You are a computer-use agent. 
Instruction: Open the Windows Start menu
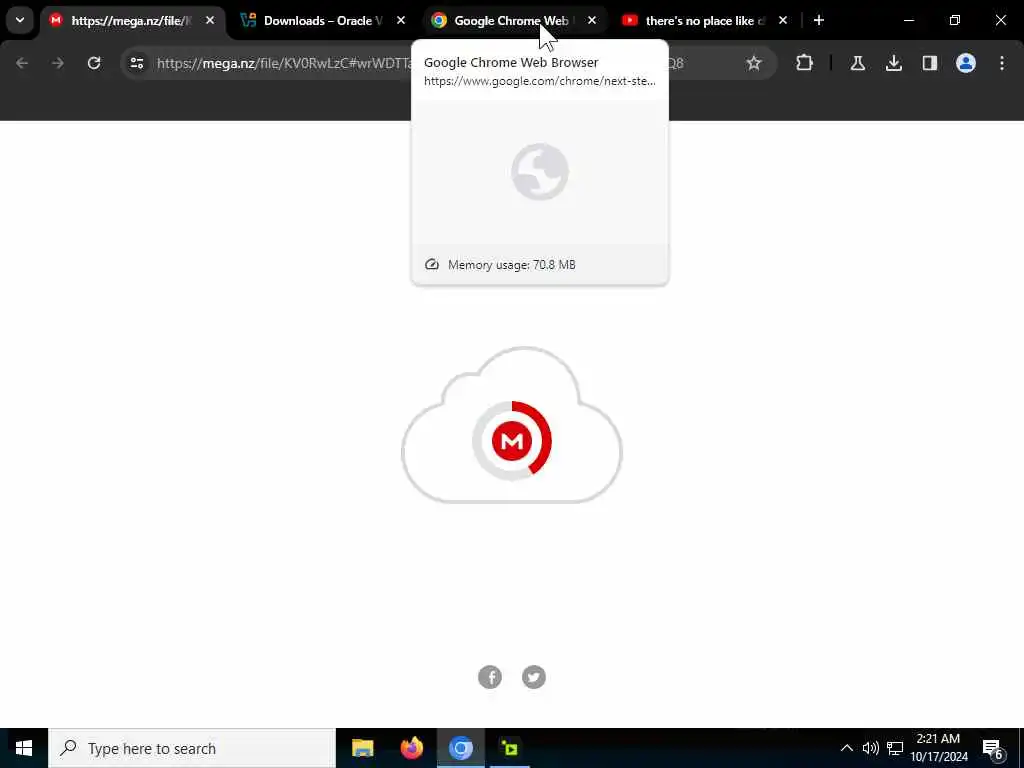pyautogui.click(x=24, y=748)
